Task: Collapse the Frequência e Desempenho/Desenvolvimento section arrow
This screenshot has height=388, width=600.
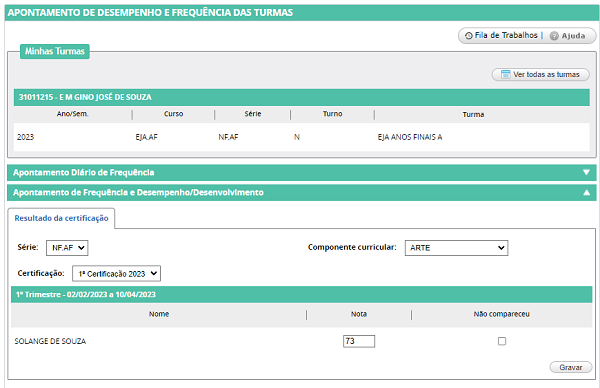Action: pos(586,192)
